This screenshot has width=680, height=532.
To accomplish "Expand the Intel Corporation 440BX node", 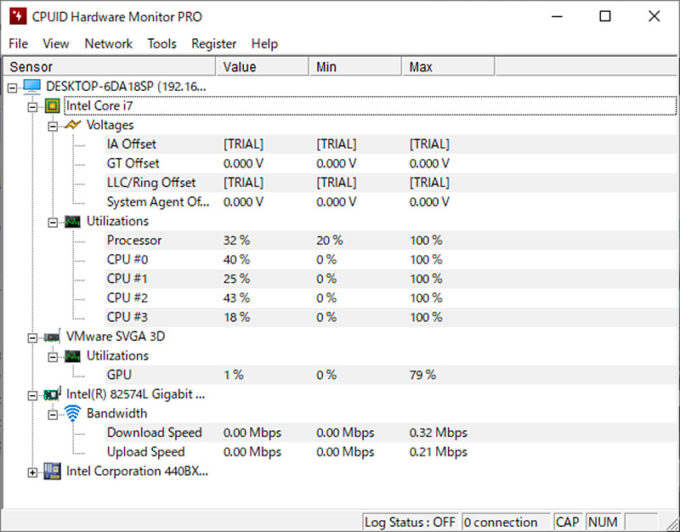I will [x=33, y=471].
